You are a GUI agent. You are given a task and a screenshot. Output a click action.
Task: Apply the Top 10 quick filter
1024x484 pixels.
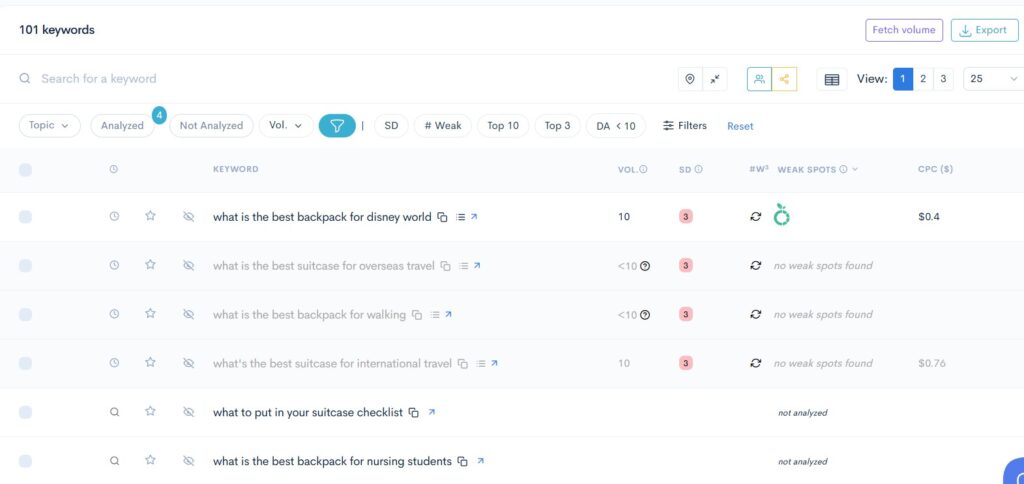tap(503, 126)
